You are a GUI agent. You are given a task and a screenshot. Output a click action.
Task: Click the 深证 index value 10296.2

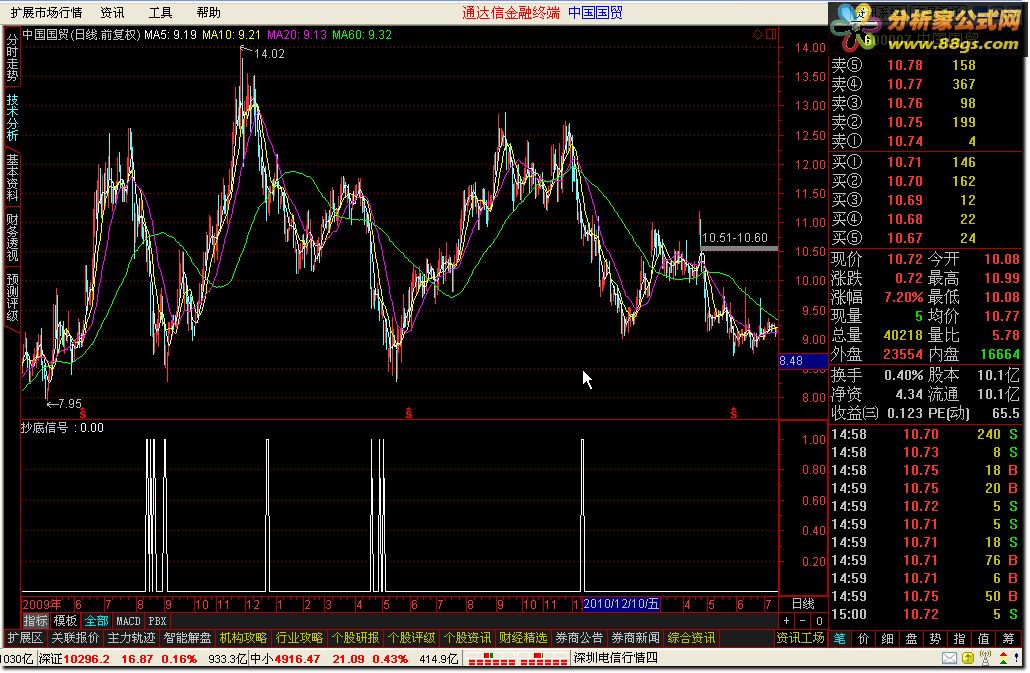[x=87, y=659]
